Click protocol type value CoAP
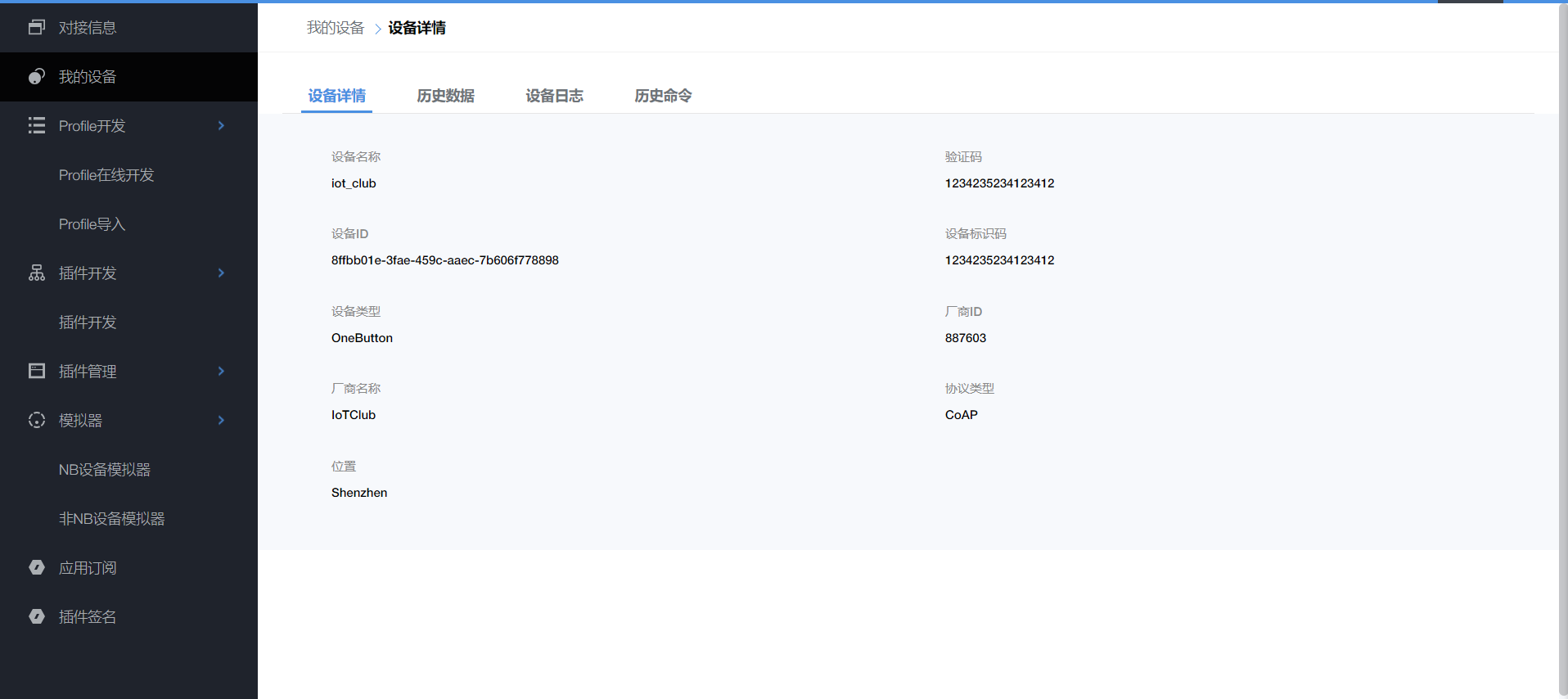 962,415
